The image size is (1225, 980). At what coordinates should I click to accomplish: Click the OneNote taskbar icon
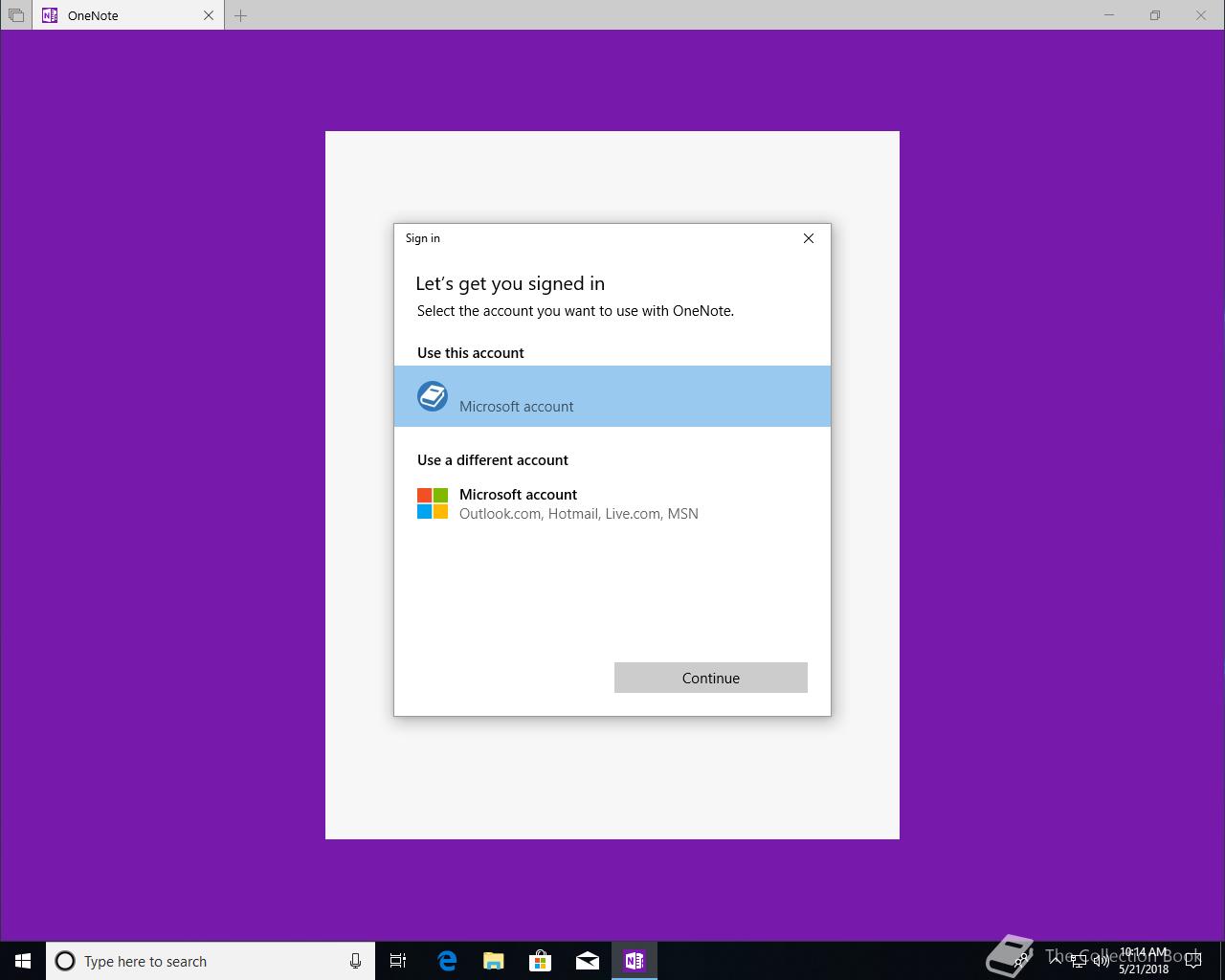[x=635, y=961]
